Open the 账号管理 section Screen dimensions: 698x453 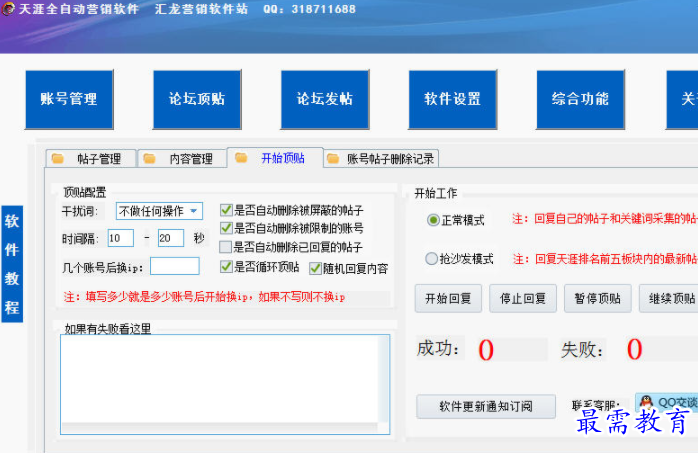coord(69,99)
